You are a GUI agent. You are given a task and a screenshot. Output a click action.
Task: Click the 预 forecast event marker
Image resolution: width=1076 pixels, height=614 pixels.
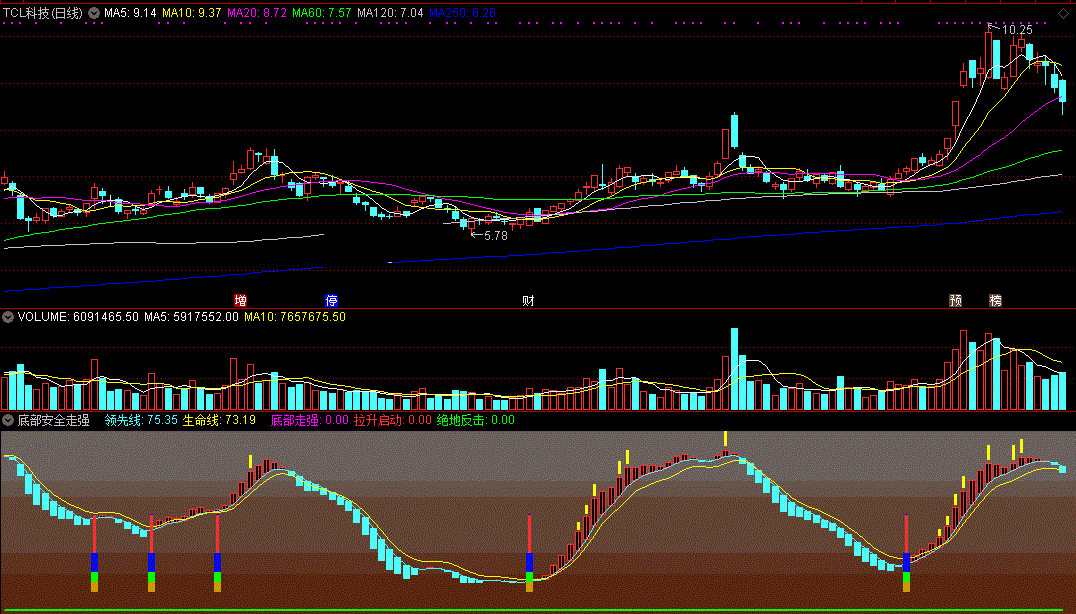tap(955, 300)
